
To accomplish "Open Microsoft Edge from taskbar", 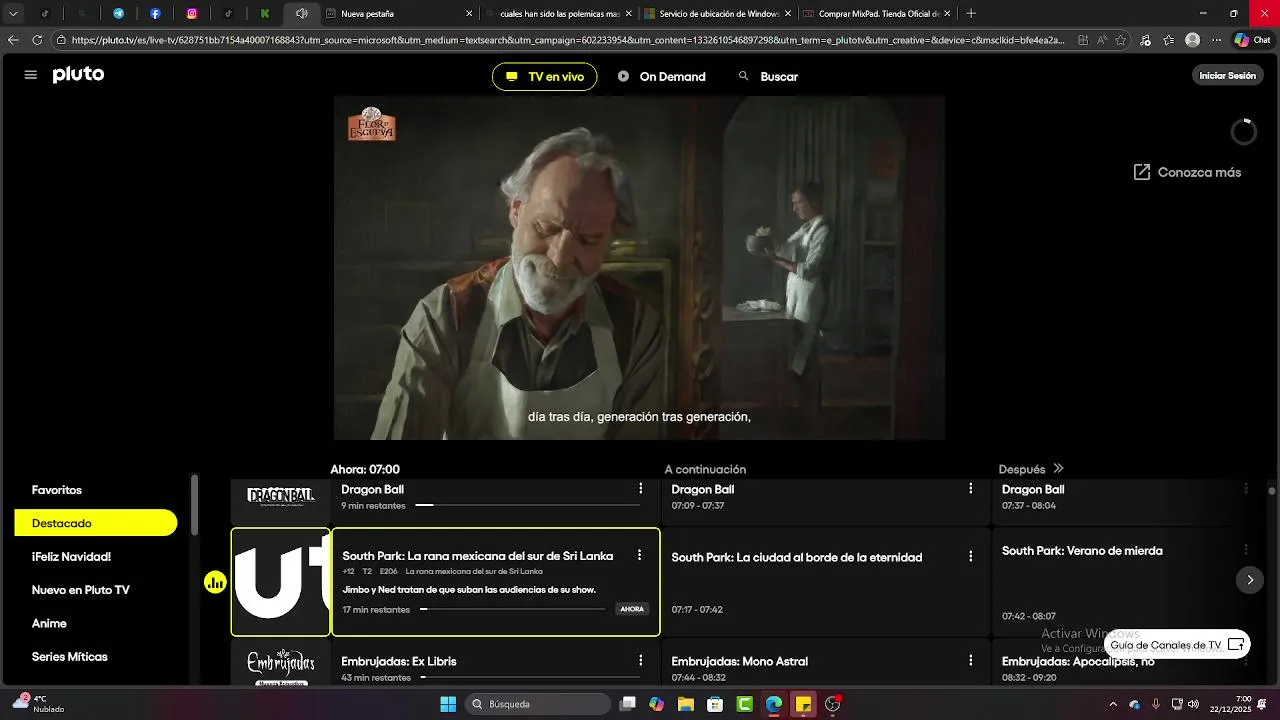I will 774,704.
